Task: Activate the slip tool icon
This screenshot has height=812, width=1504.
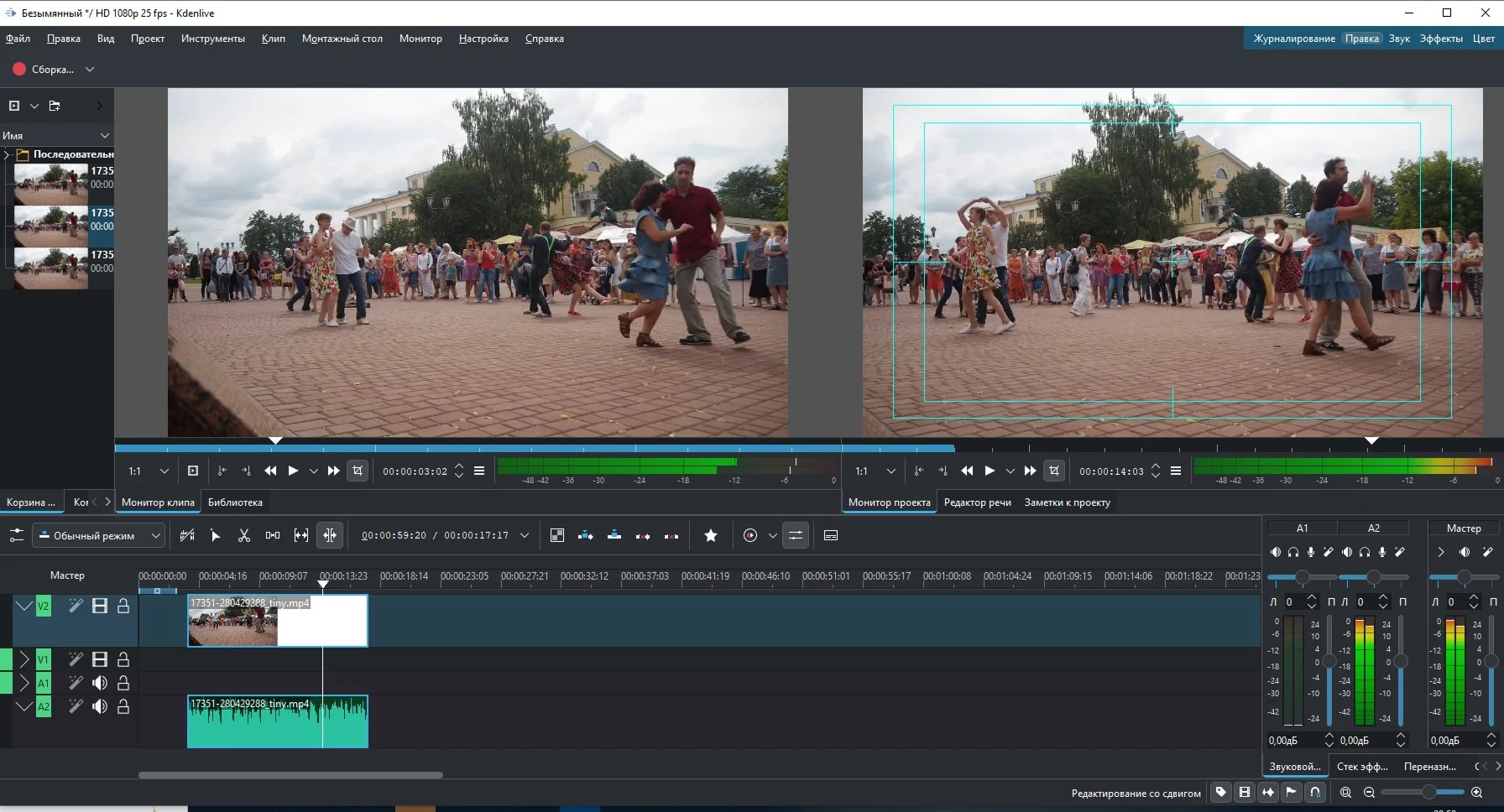Action: click(301, 535)
